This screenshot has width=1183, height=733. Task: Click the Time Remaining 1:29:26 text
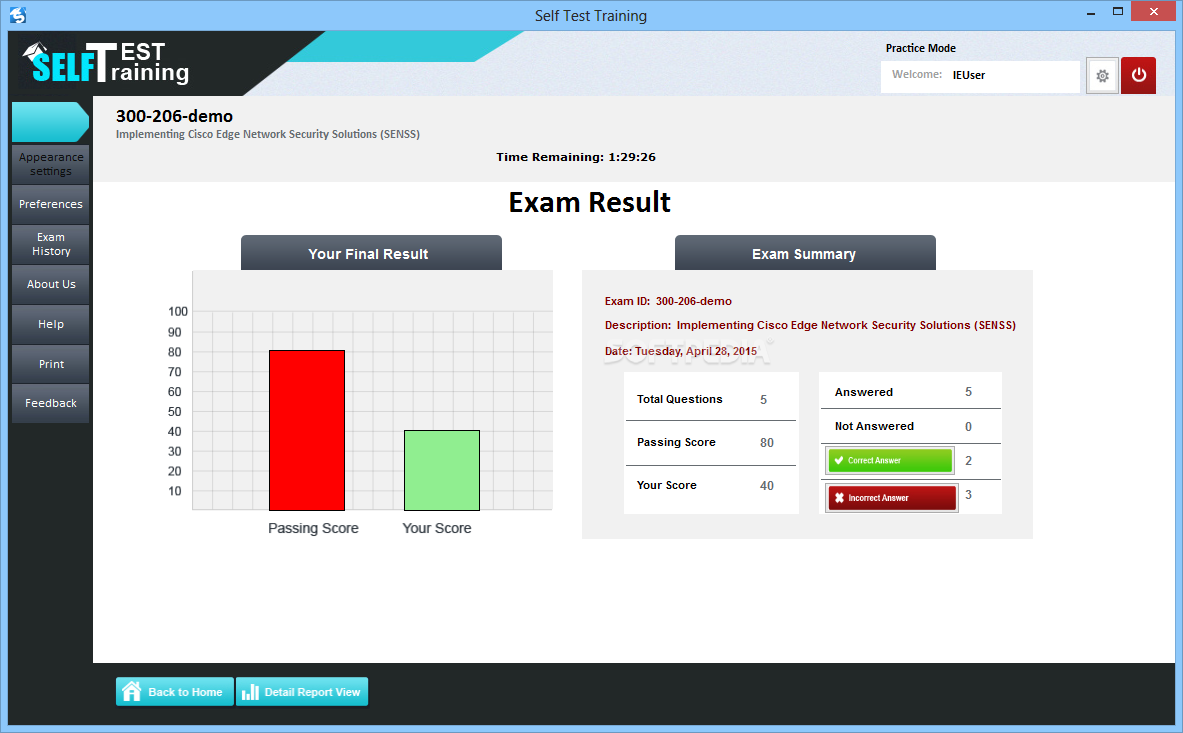pos(576,157)
